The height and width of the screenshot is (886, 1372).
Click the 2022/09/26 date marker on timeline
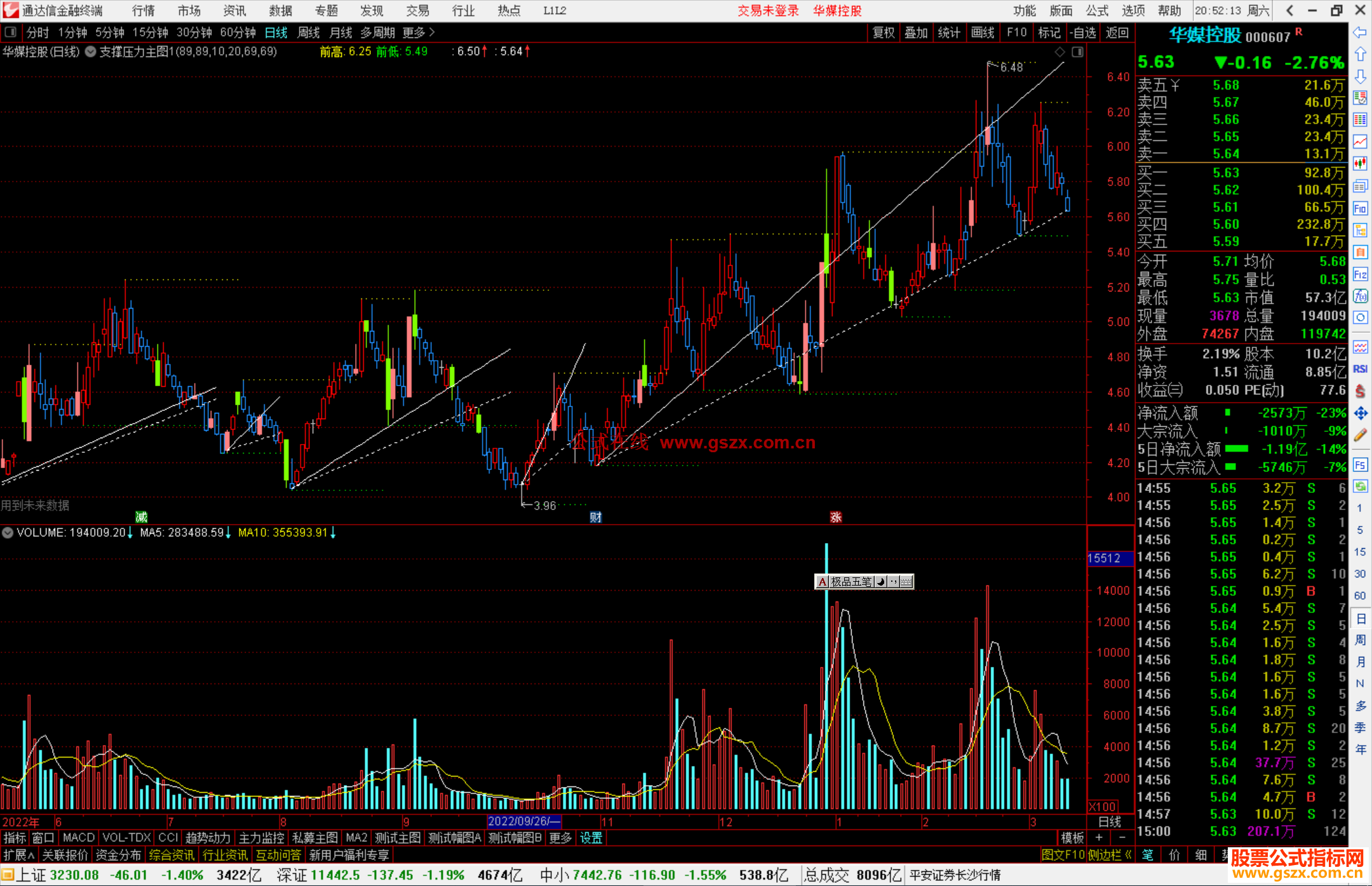(523, 821)
